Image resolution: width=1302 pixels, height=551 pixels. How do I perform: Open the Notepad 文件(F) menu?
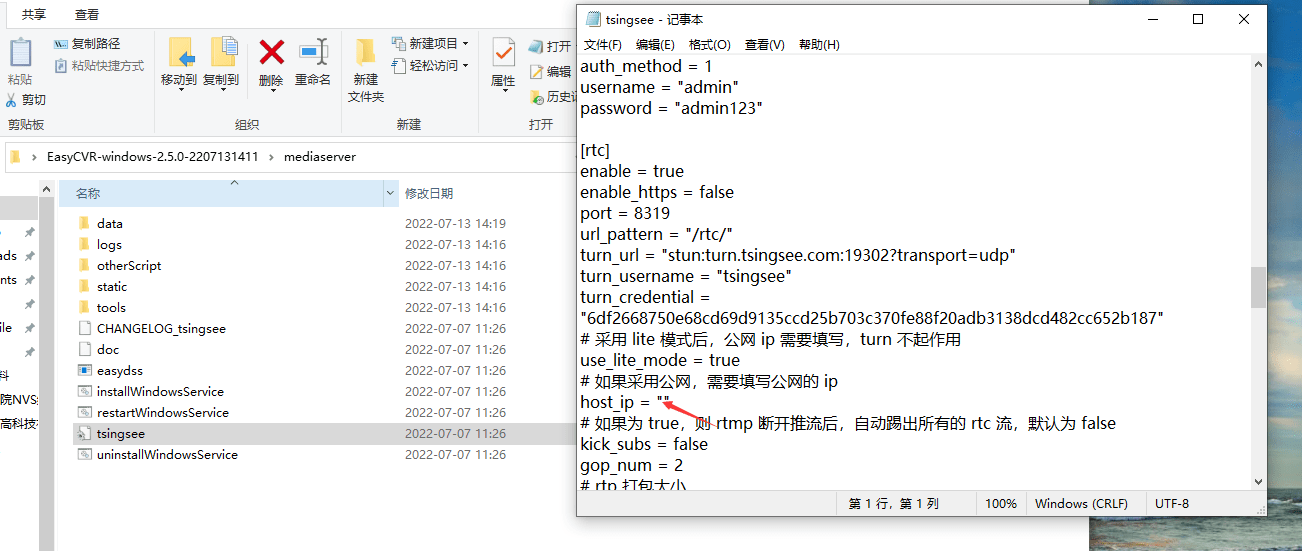coord(603,45)
